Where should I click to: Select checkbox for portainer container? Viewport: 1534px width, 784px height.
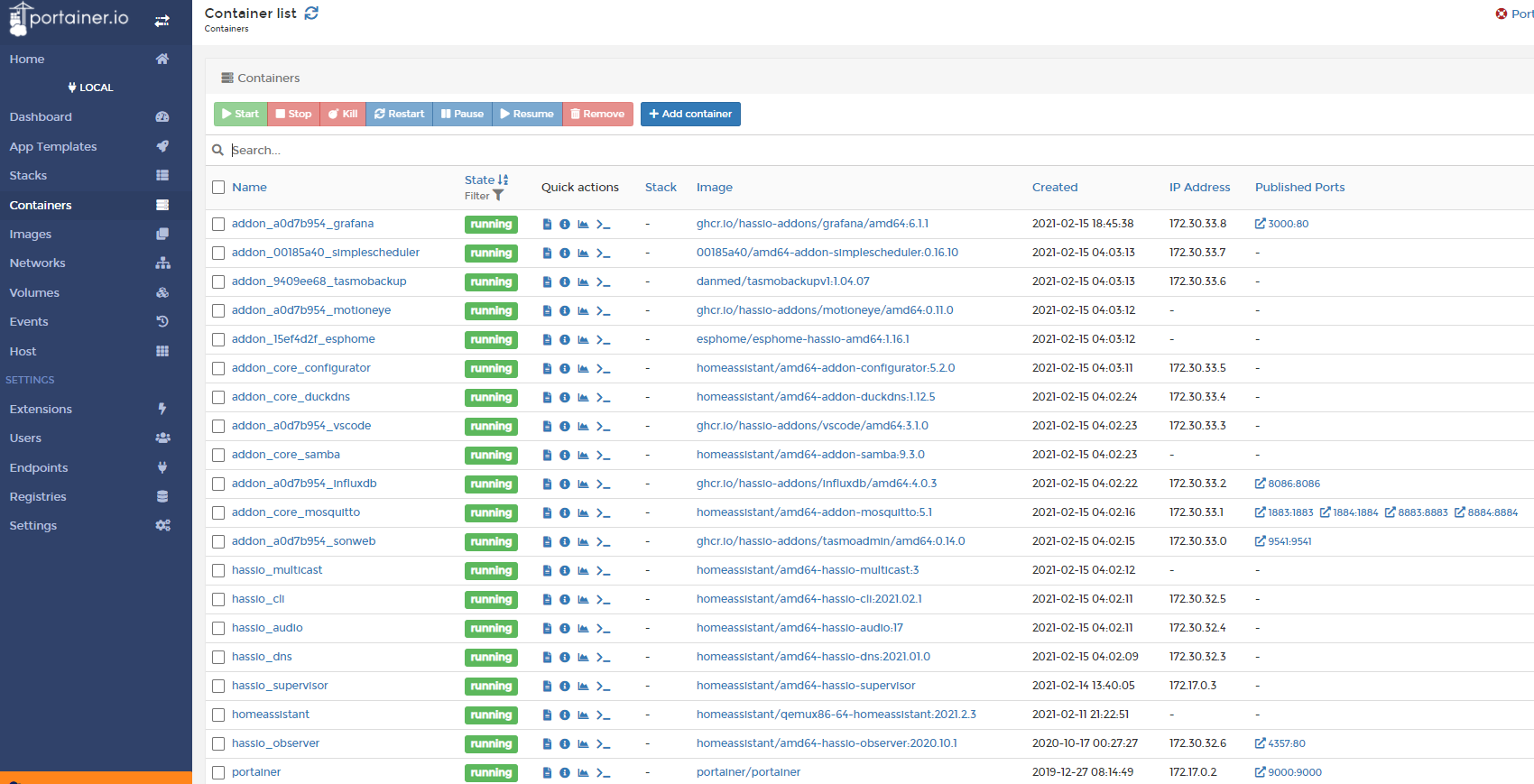pyautogui.click(x=218, y=773)
